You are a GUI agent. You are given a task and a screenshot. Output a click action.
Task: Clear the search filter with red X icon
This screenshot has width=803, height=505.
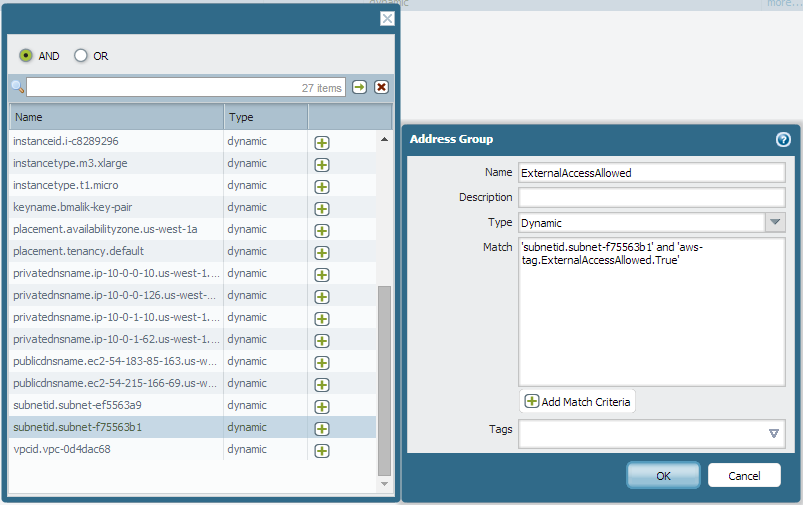point(381,88)
